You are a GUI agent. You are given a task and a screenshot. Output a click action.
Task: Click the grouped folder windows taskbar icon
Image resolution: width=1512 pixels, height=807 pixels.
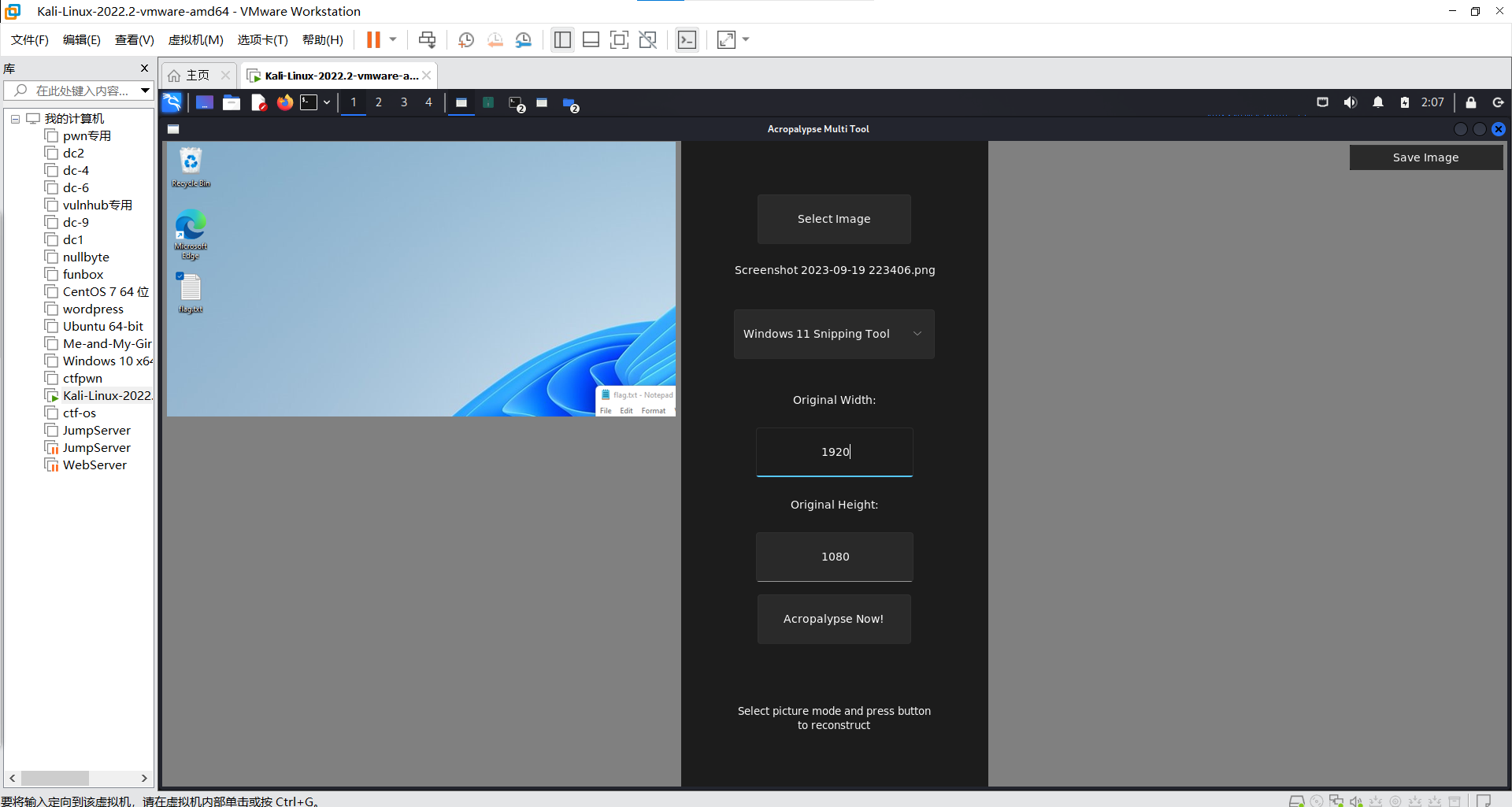[x=570, y=103]
